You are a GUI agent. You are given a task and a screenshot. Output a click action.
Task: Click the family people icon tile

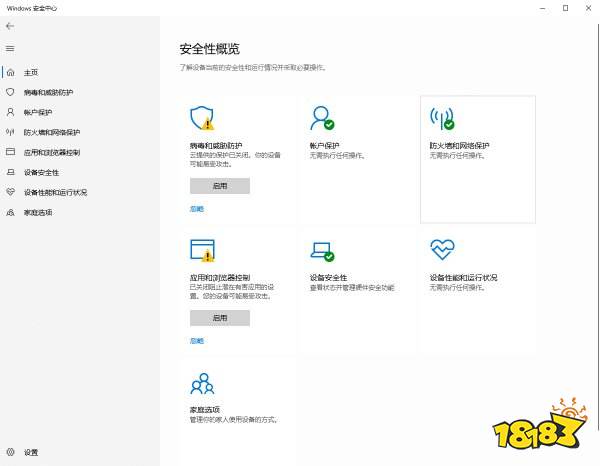pyautogui.click(x=202, y=384)
